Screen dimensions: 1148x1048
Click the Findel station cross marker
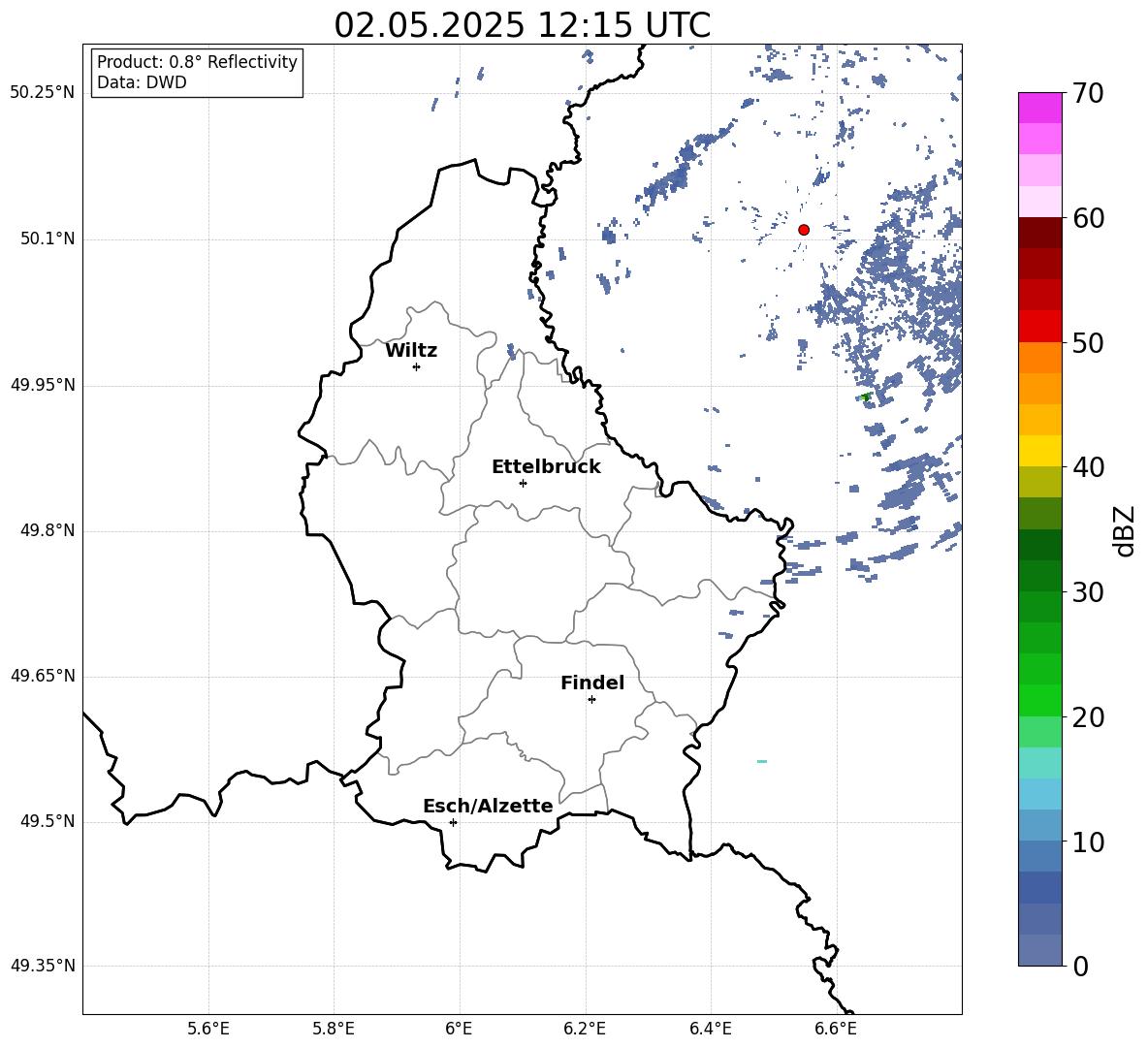click(x=591, y=700)
